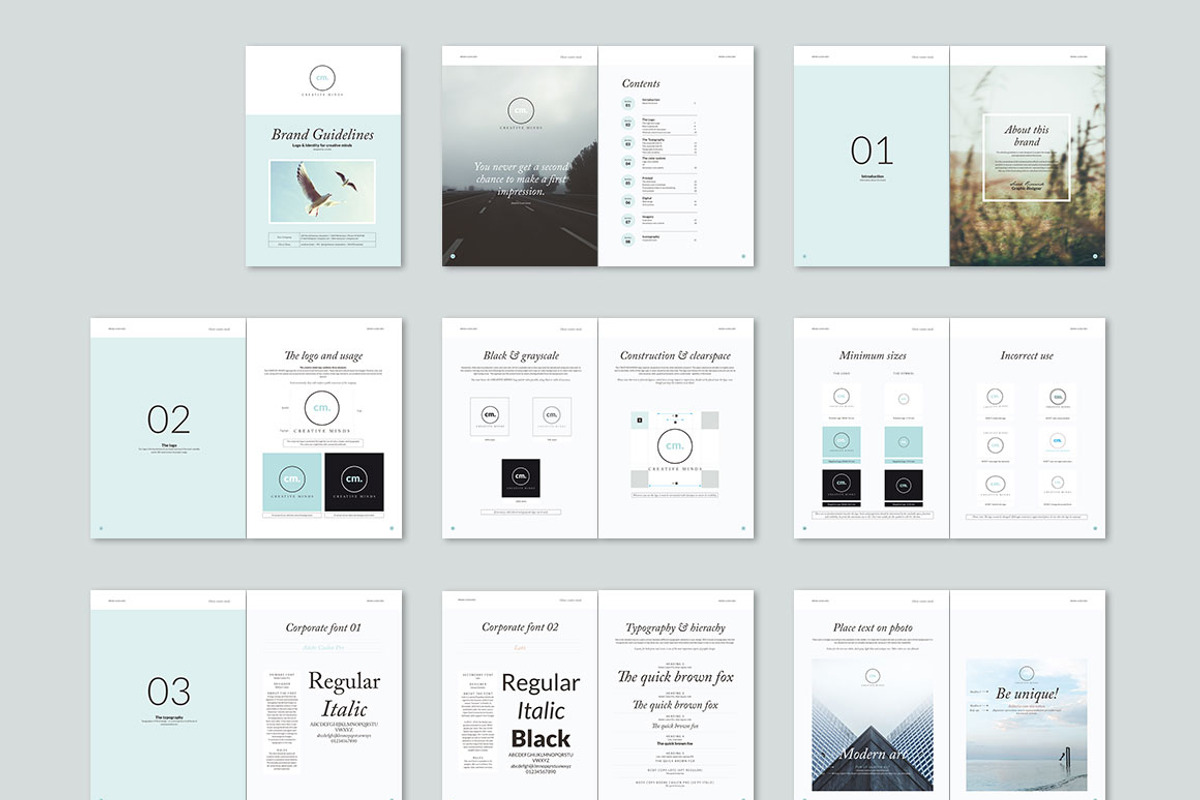Click 'The color system' entry in Contents

tap(654, 158)
